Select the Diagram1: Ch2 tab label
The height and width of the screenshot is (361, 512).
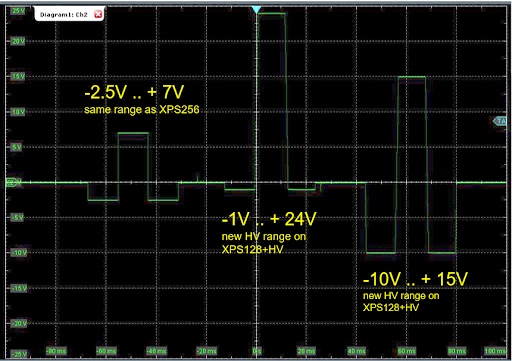pyautogui.click(x=64, y=15)
